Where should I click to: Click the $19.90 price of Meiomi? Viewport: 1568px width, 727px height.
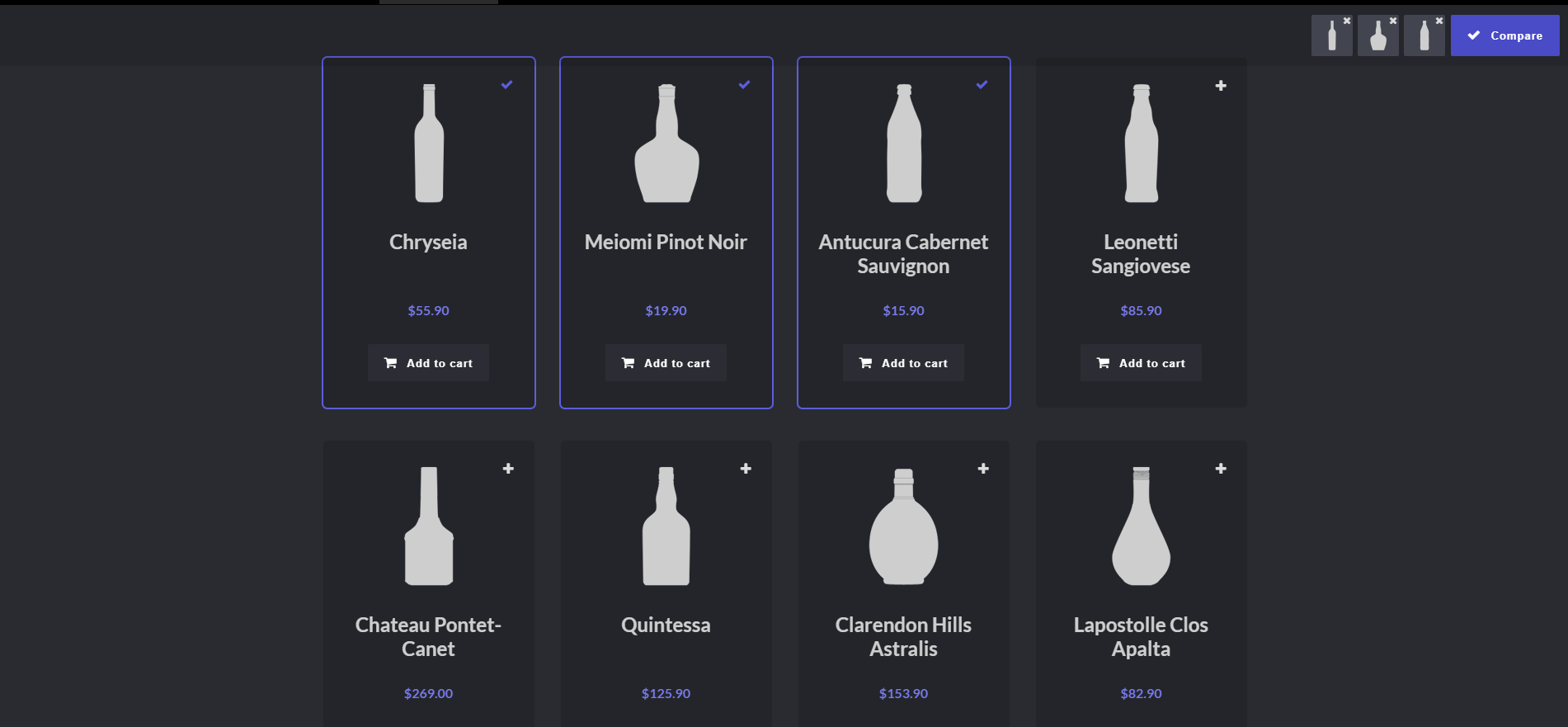666,311
